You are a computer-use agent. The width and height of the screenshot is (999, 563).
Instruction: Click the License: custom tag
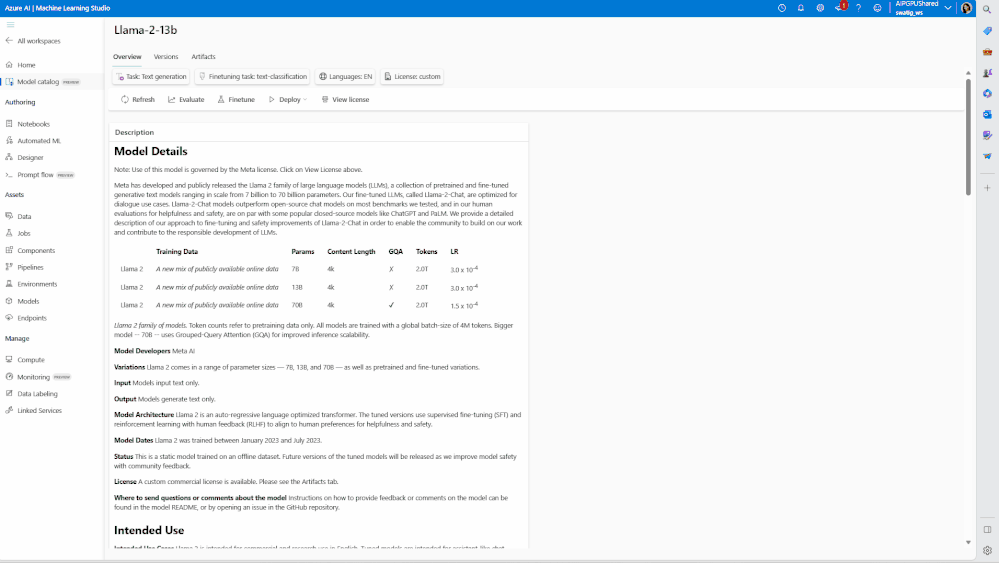point(412,76)
